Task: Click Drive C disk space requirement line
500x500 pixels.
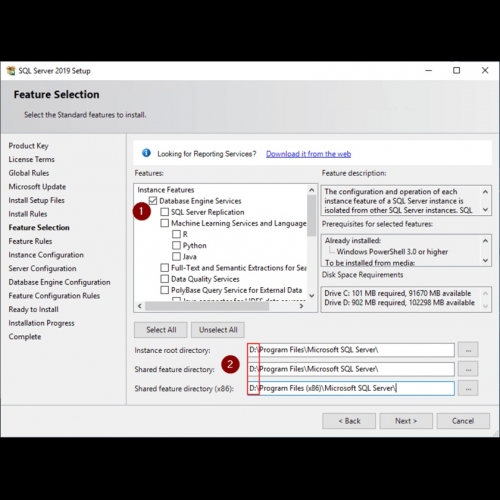Action: 397,293
